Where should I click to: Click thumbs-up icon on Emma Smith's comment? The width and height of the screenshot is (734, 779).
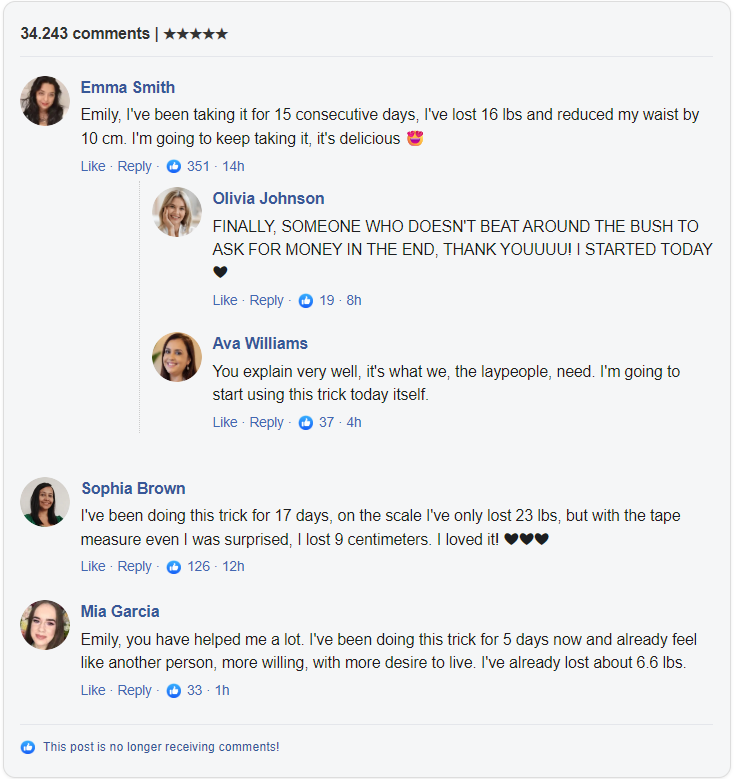(174, 166)
